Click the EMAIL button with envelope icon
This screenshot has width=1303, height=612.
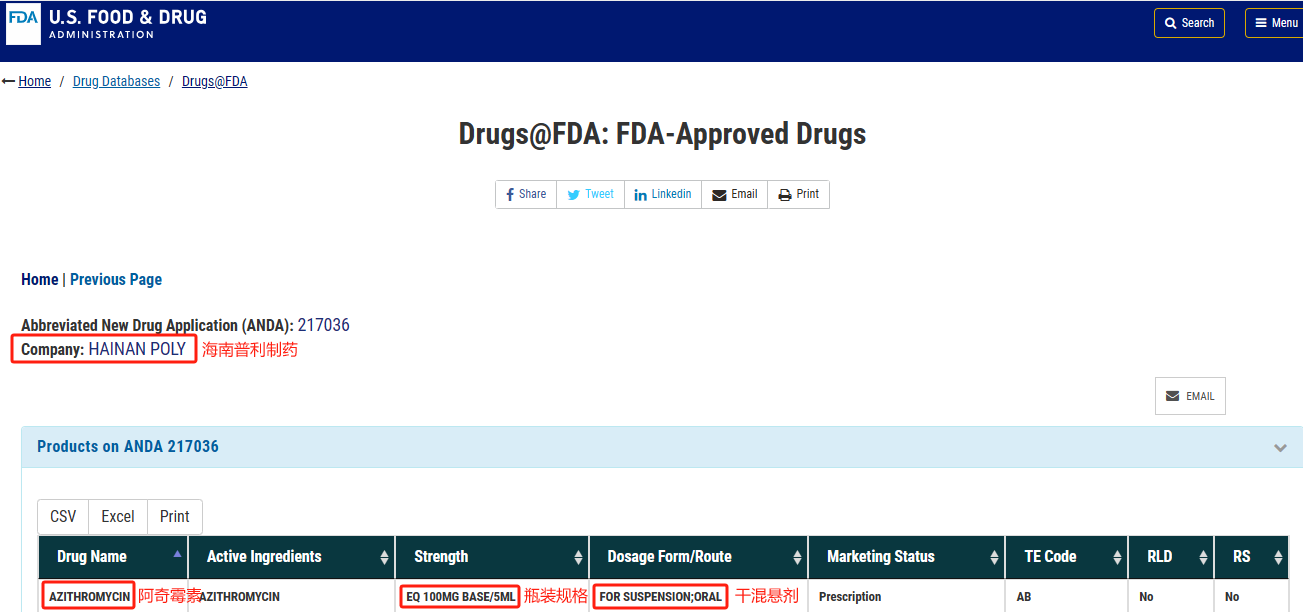pos(1190,396)
